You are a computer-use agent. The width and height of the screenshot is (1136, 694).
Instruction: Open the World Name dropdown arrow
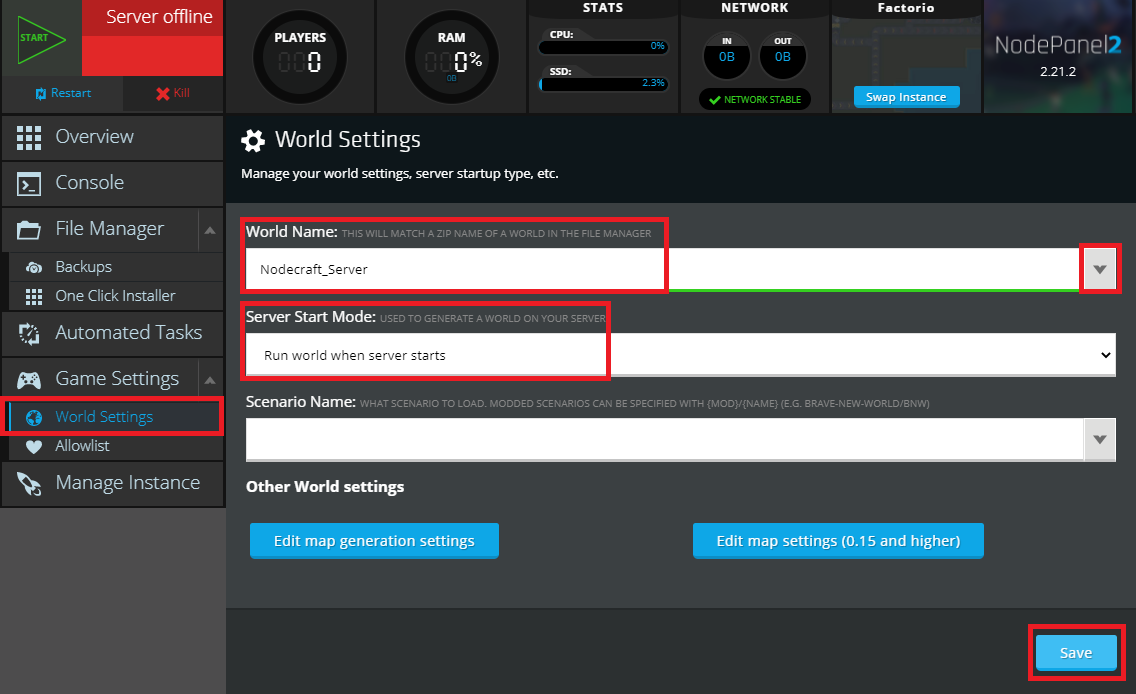[x=1100, y=269]
